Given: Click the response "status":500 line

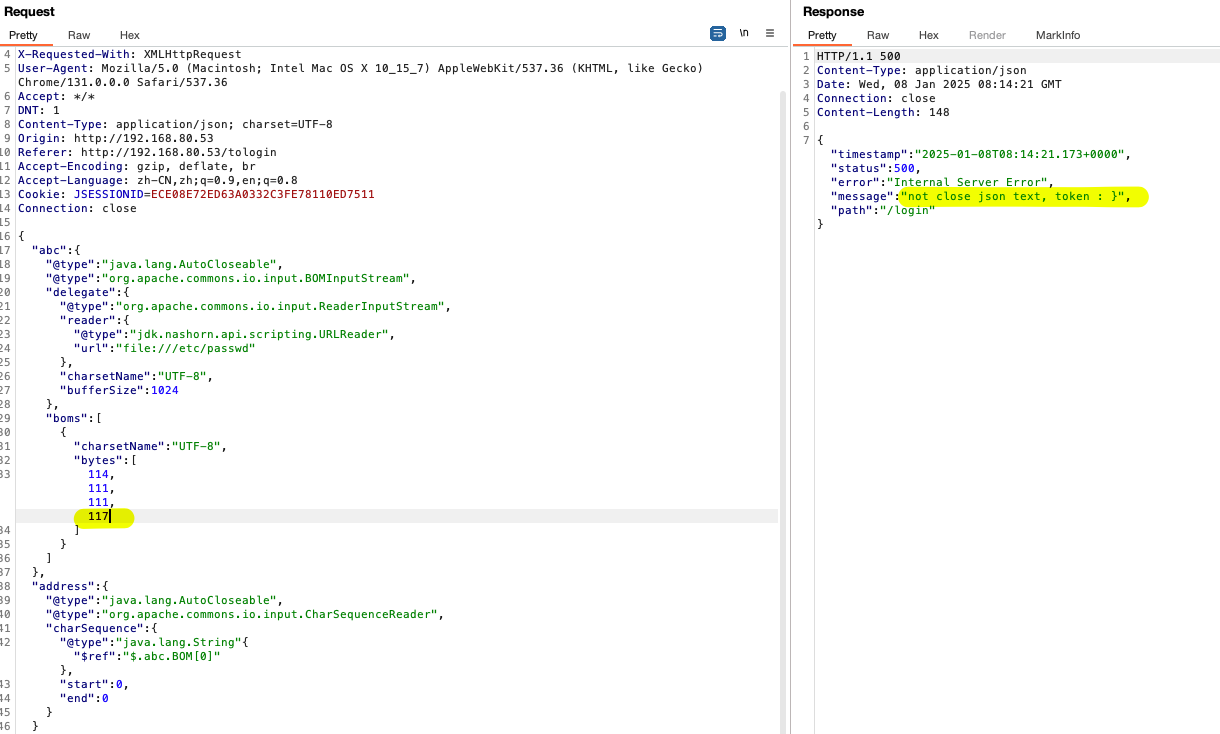Looking at the screenshot, I should [874, 168].
